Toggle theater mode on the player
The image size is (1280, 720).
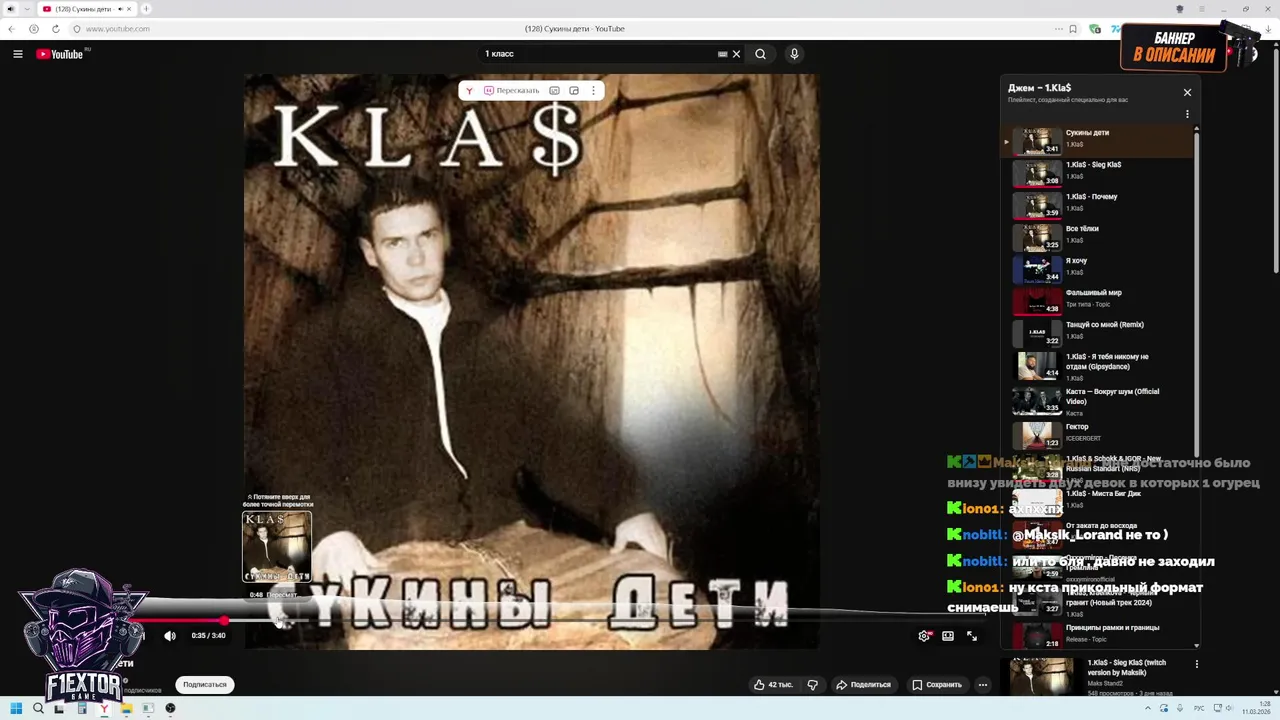(x=948, y=636)
